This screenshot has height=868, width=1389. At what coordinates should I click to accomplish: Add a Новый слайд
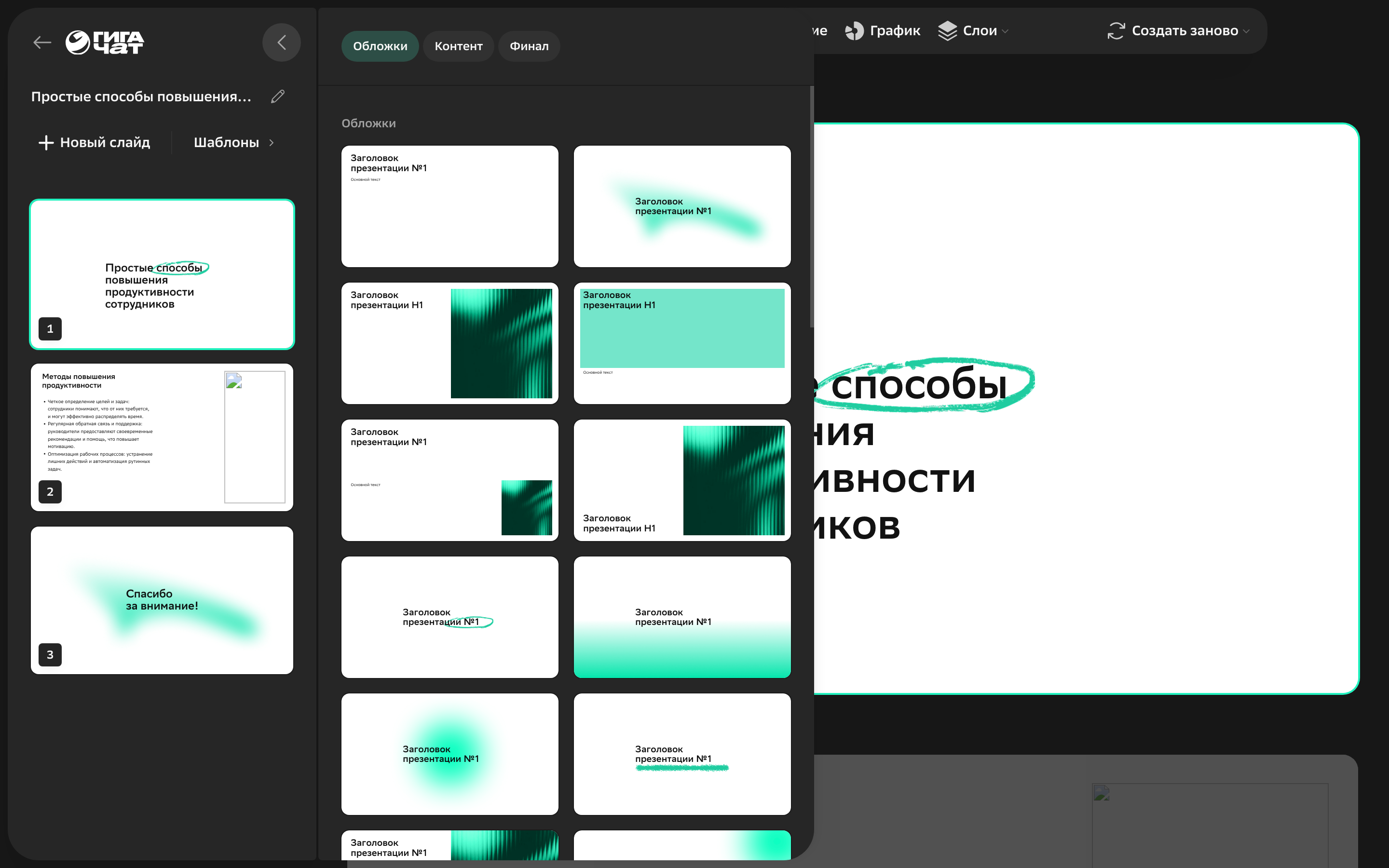(x=94, y=142)
